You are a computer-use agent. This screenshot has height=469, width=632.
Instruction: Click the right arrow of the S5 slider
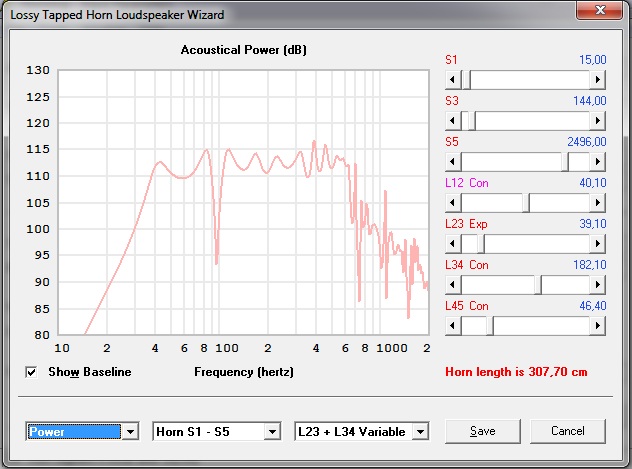597,162
